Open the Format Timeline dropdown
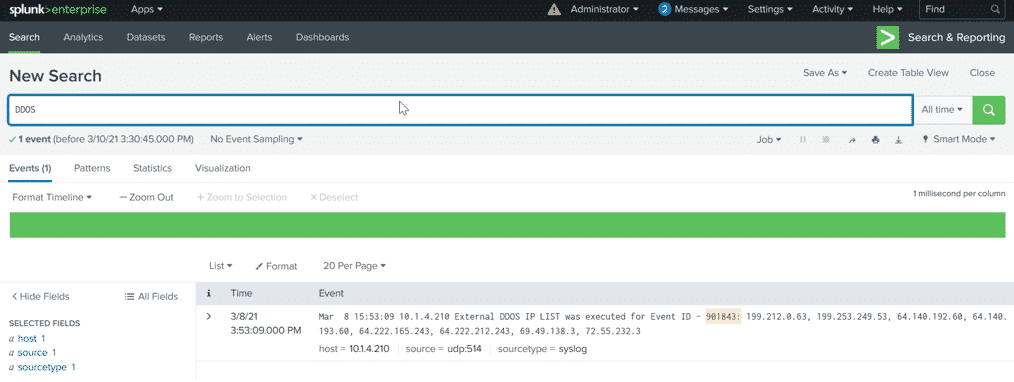 (52, 197)
